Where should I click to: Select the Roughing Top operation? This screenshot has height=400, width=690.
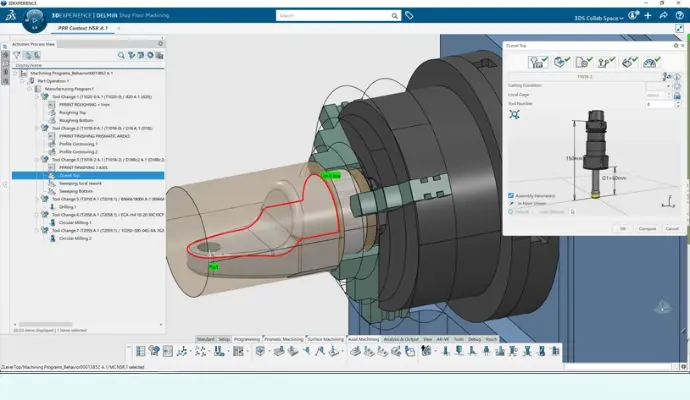click(73, 113)
